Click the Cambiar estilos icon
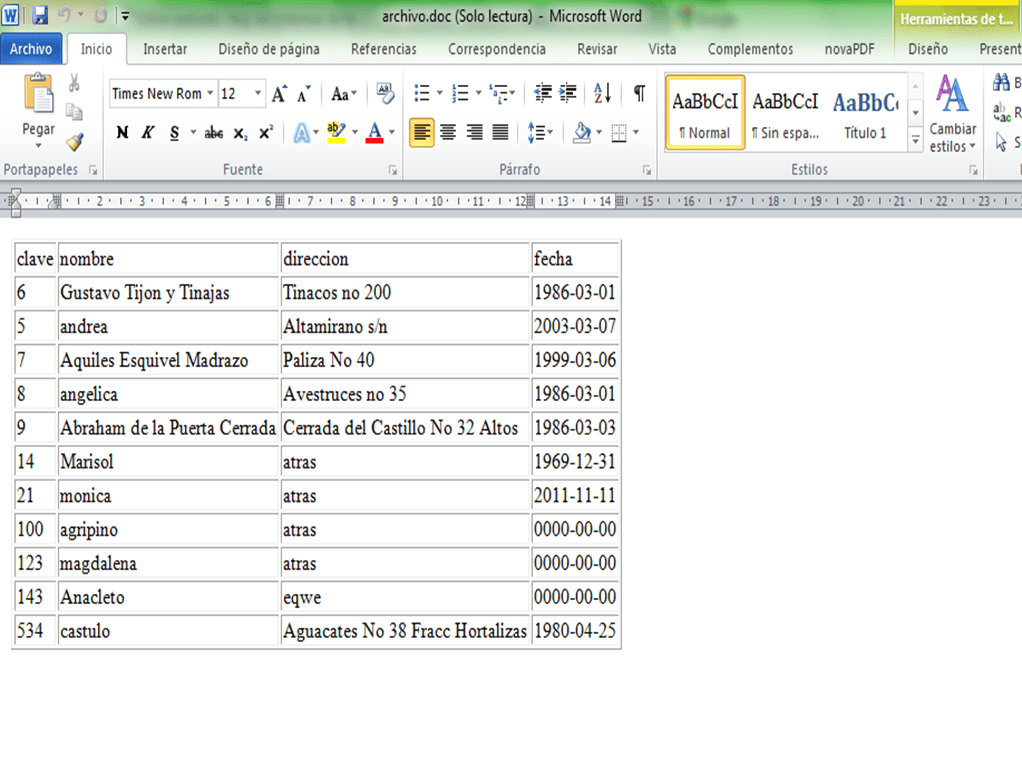Screen dimensions: 1022x770 pyautogui.click(x=952, y=98)
